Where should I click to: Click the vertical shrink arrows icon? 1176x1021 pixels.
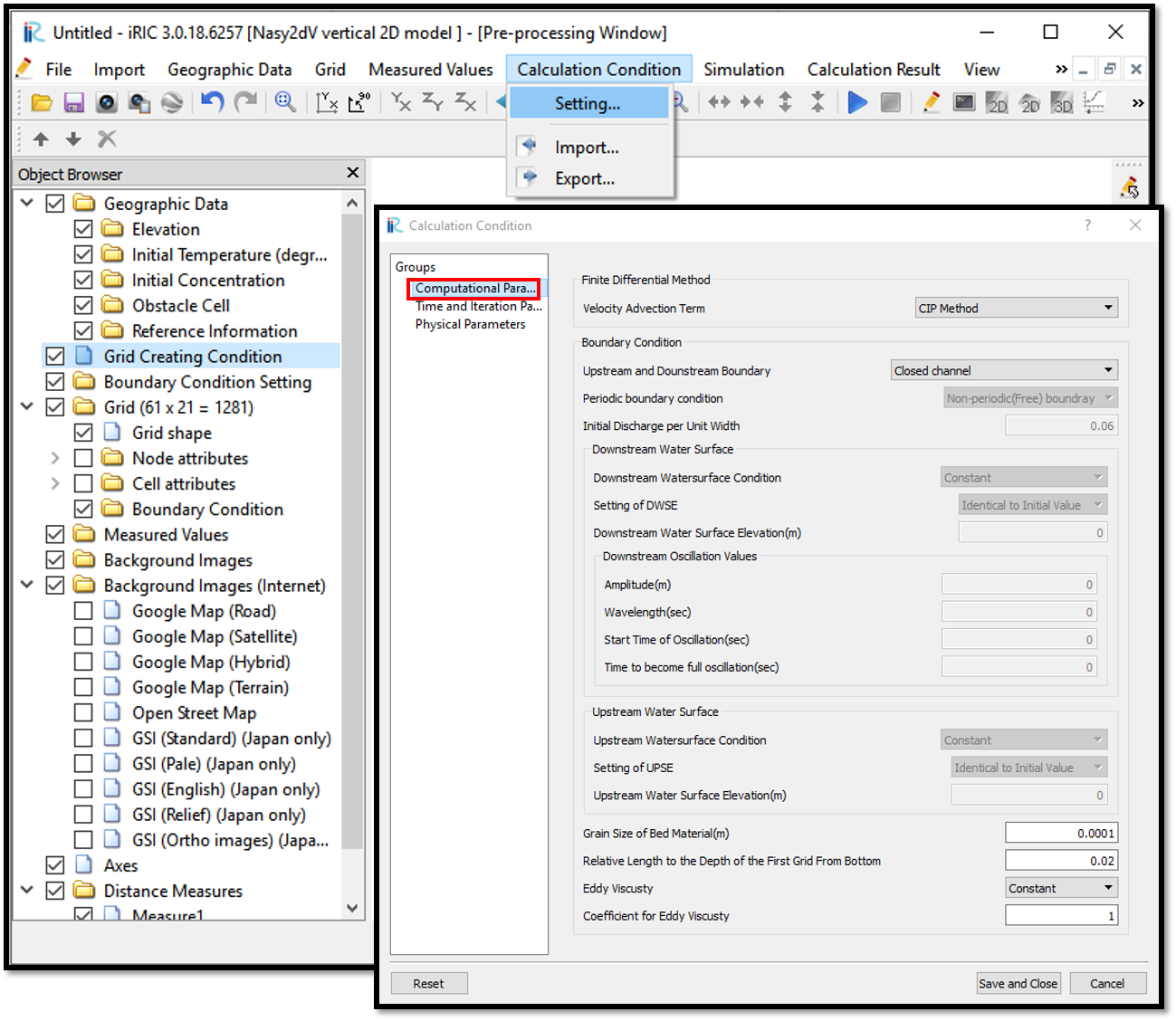pyautogui.click(x=817, y=102)
